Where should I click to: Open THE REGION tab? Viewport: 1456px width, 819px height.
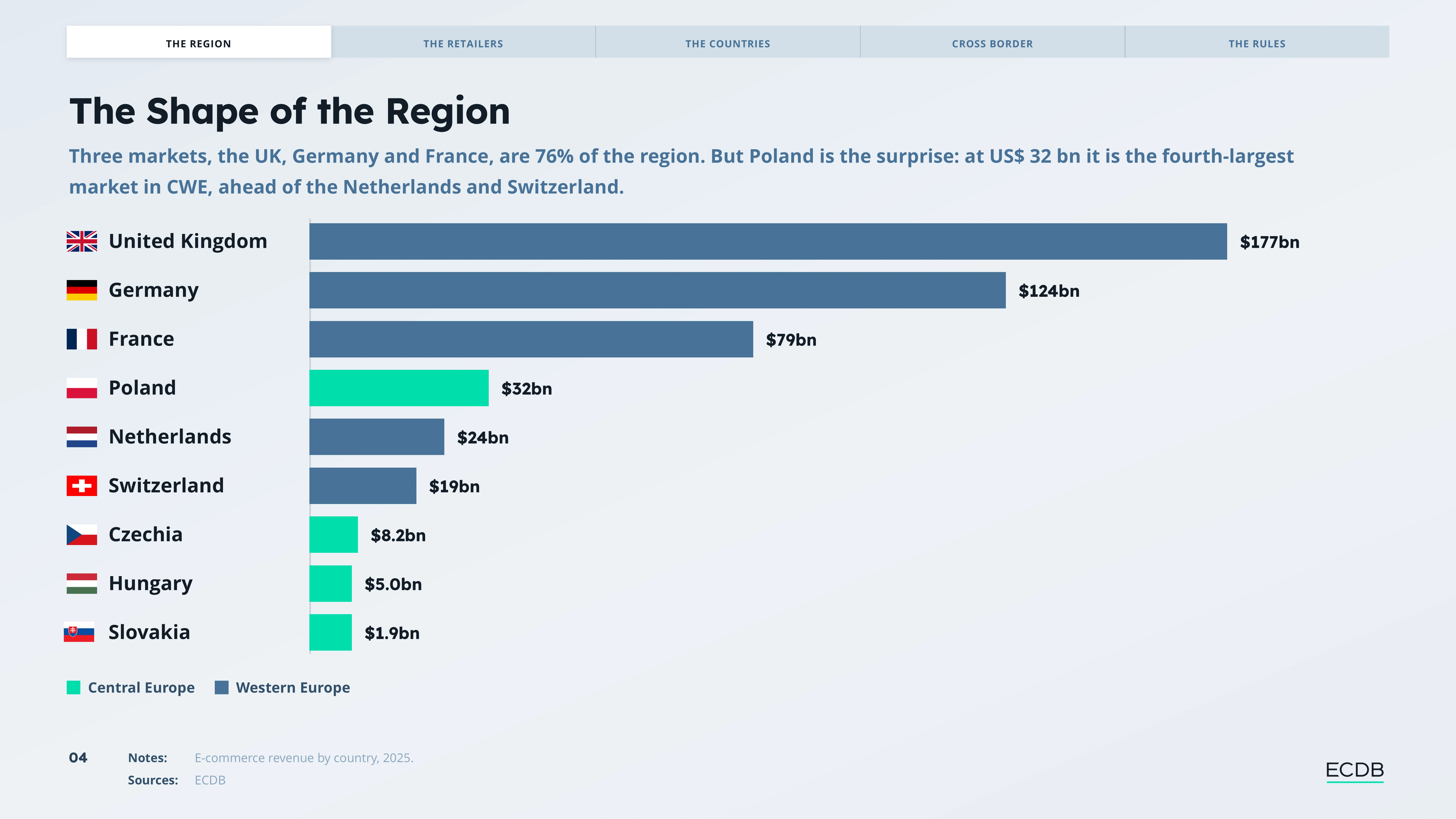[199, 42]
